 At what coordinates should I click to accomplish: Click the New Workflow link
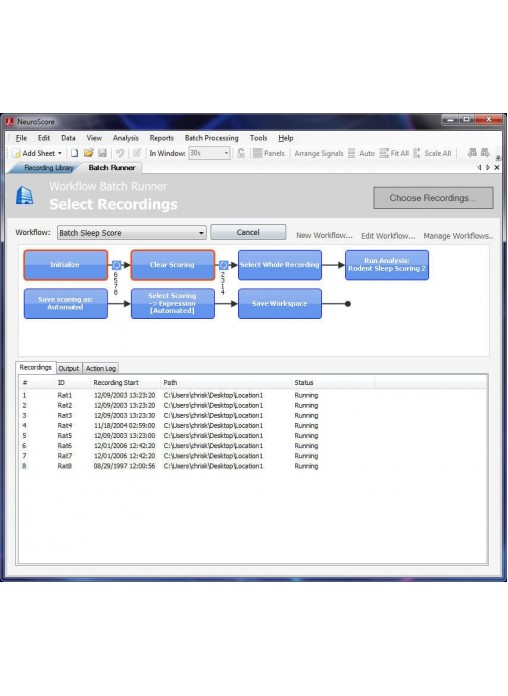click(x=324, y=235)
